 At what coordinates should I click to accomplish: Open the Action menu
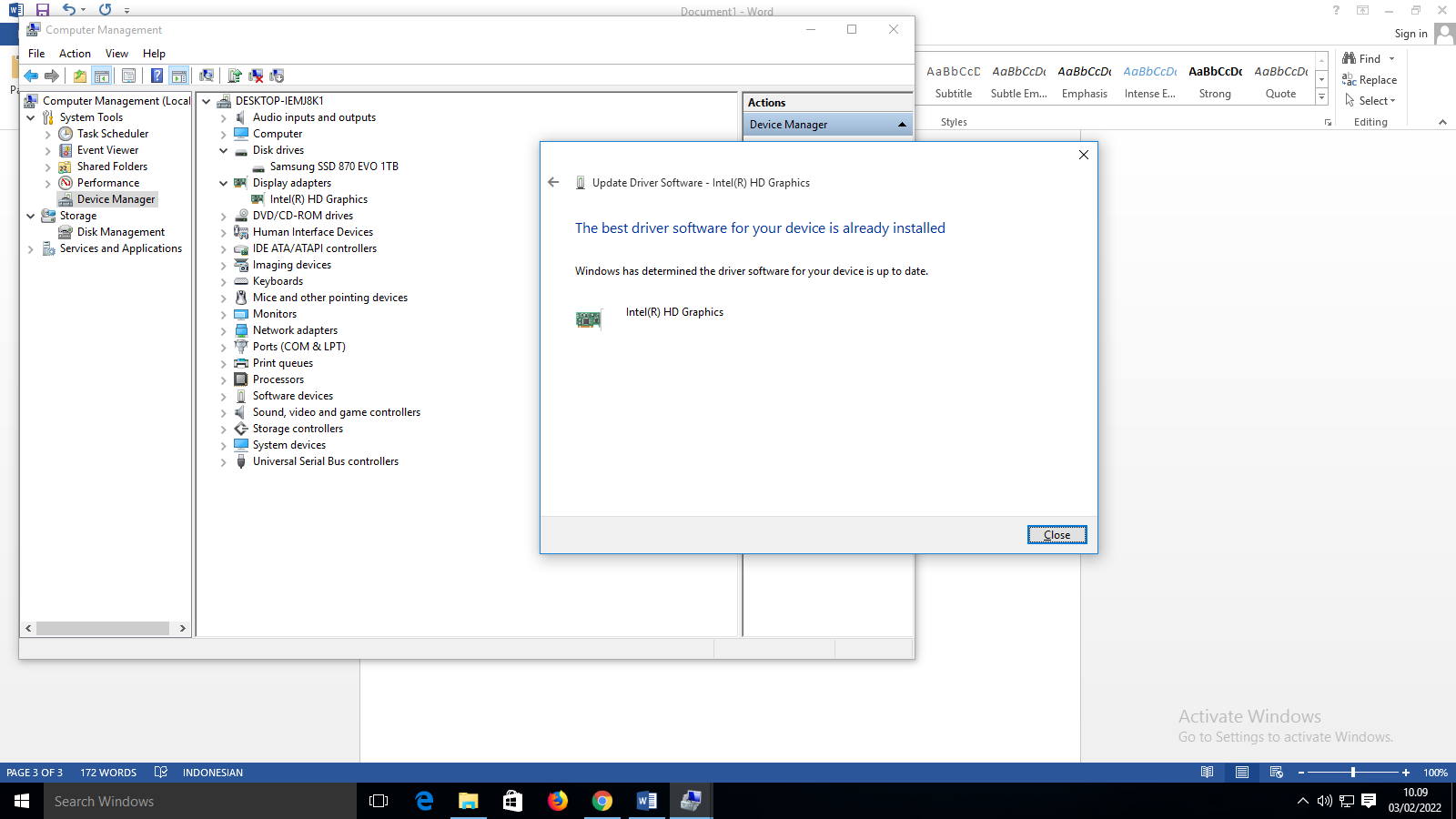pos(75,53)
